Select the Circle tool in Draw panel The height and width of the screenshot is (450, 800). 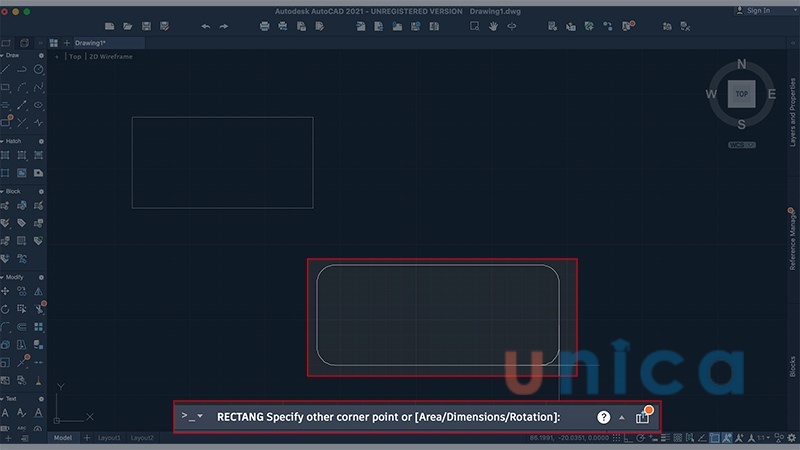point(38,69)
